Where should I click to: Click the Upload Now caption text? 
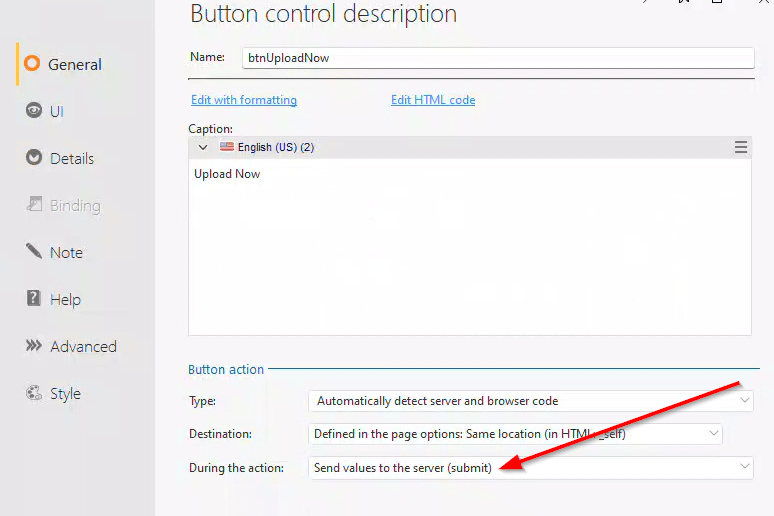(227, 174)
